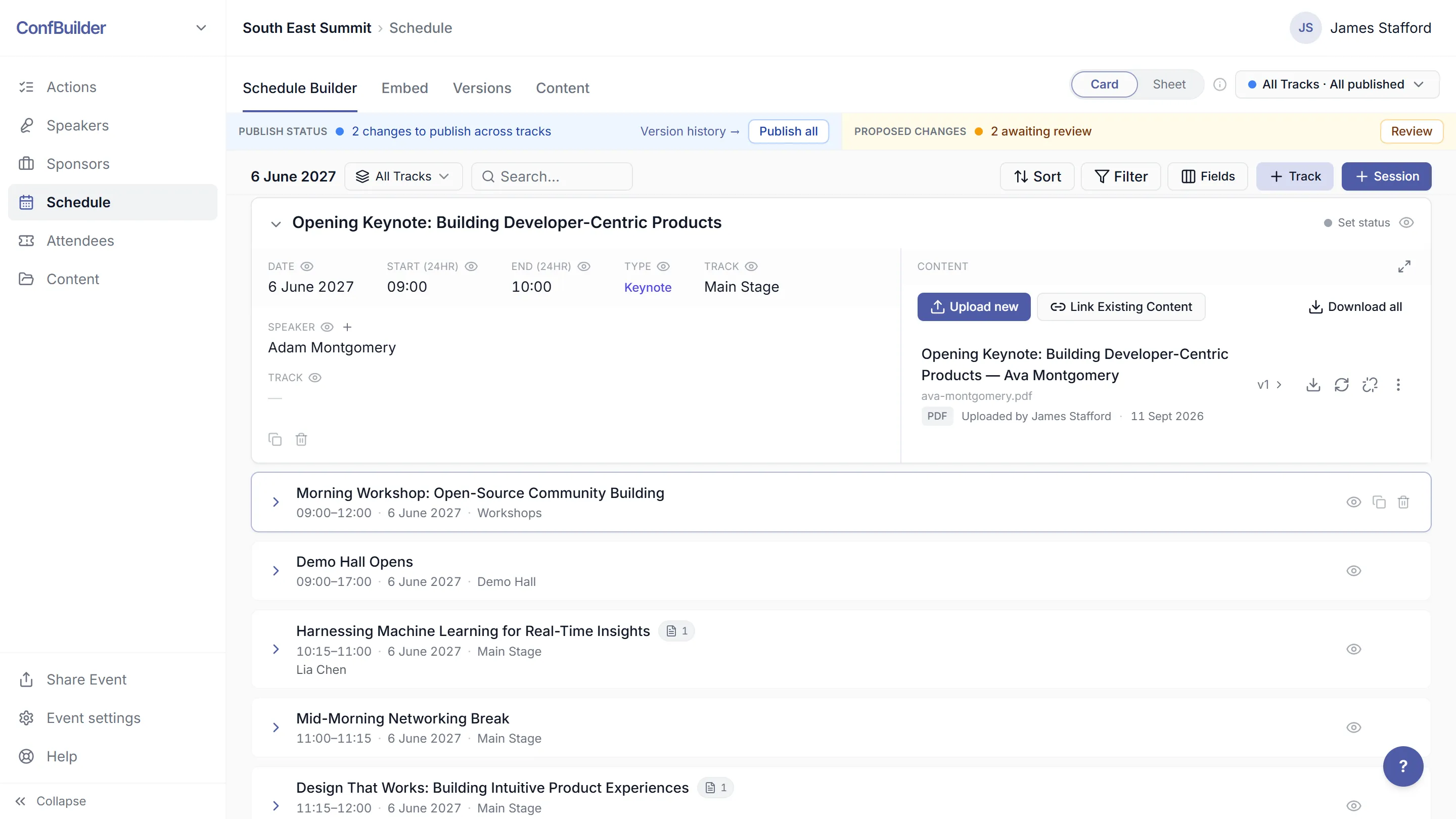Switch to the Content tab
The width and height of the screenshot is (1456, 819).
[x=562, y=88]
